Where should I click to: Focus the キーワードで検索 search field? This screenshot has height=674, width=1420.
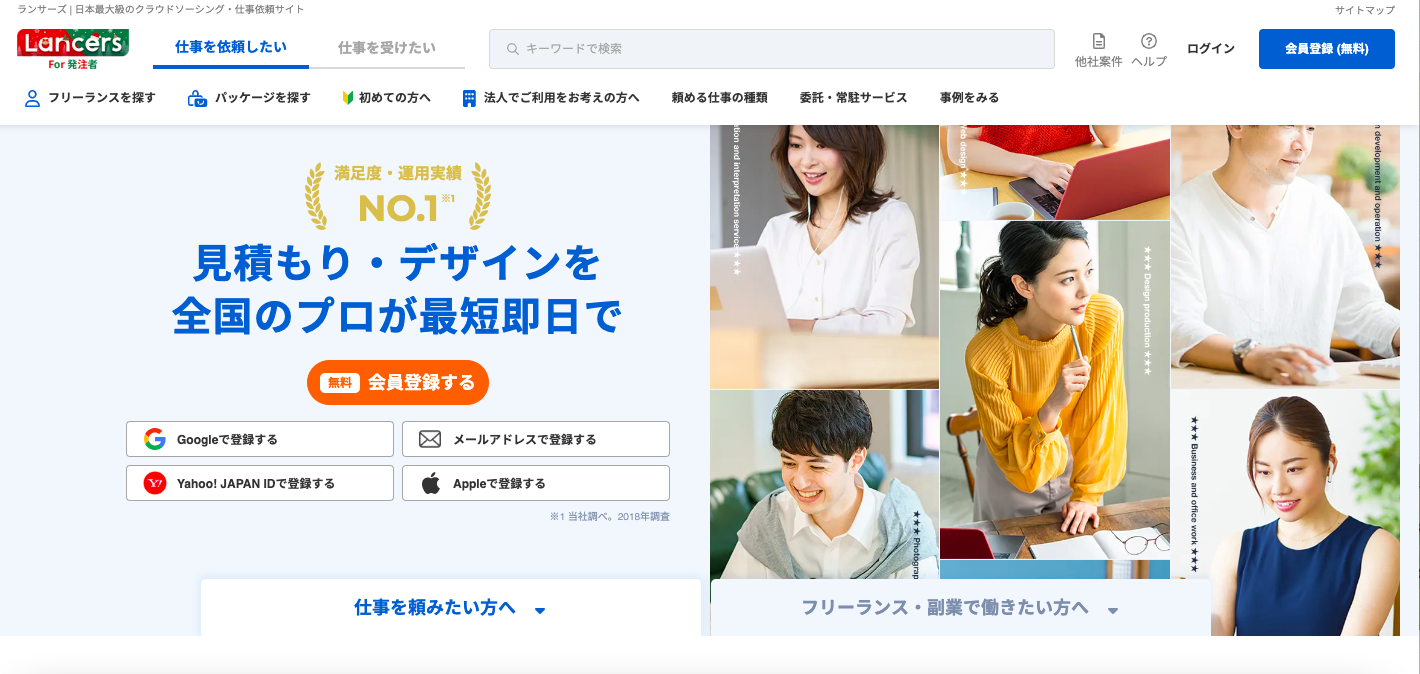772,49
